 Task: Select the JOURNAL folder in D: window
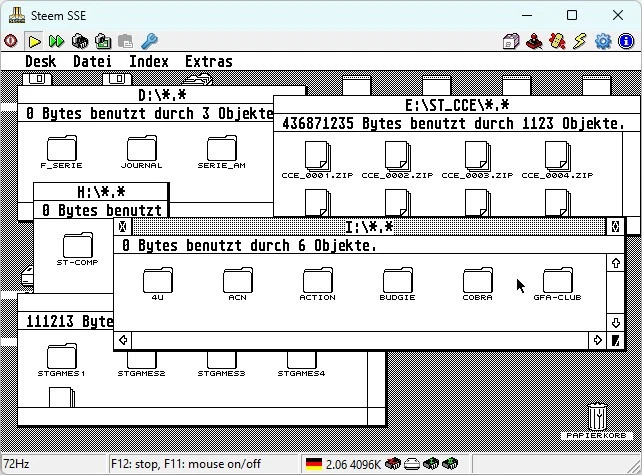(x=141, y=152)
